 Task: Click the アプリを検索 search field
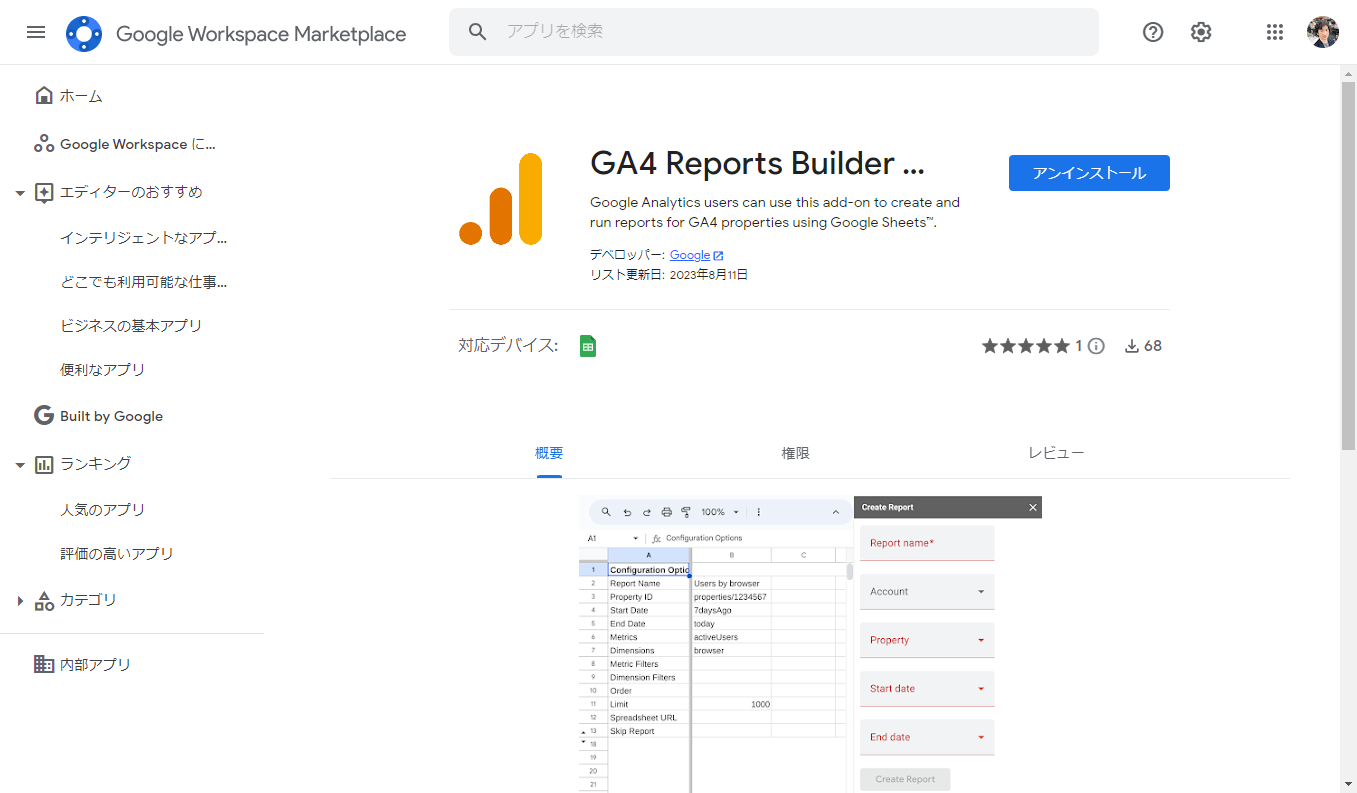pos(790,32)
